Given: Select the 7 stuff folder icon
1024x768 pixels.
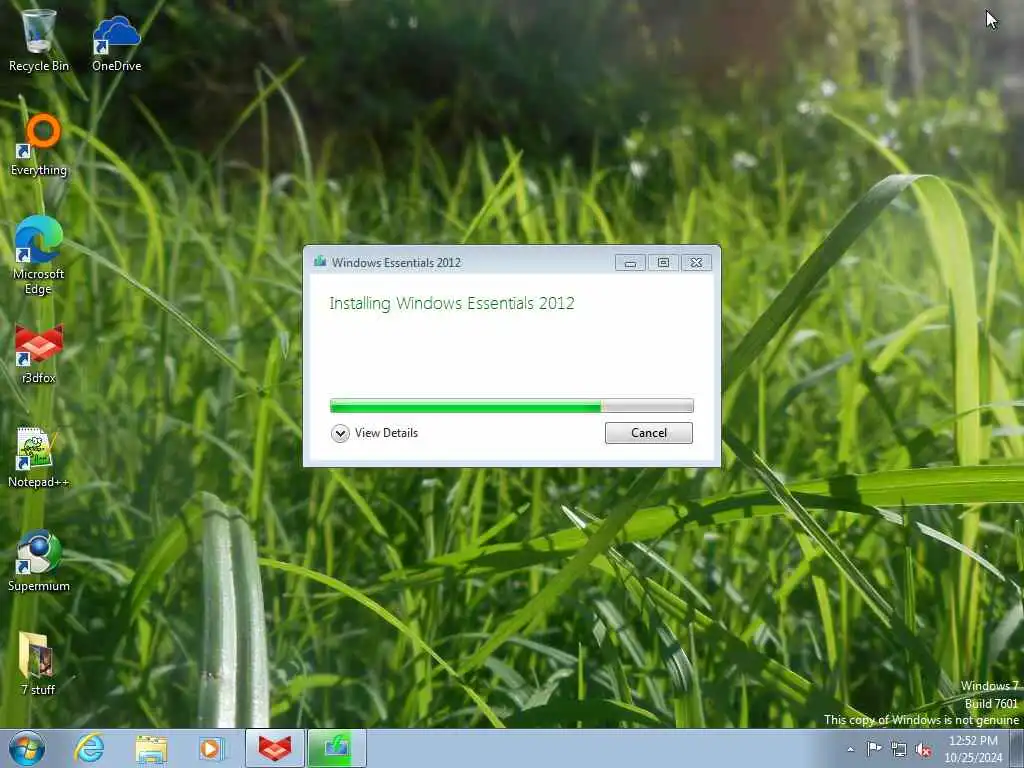Looking at the screenshot, I should click(x=38, y=664).
